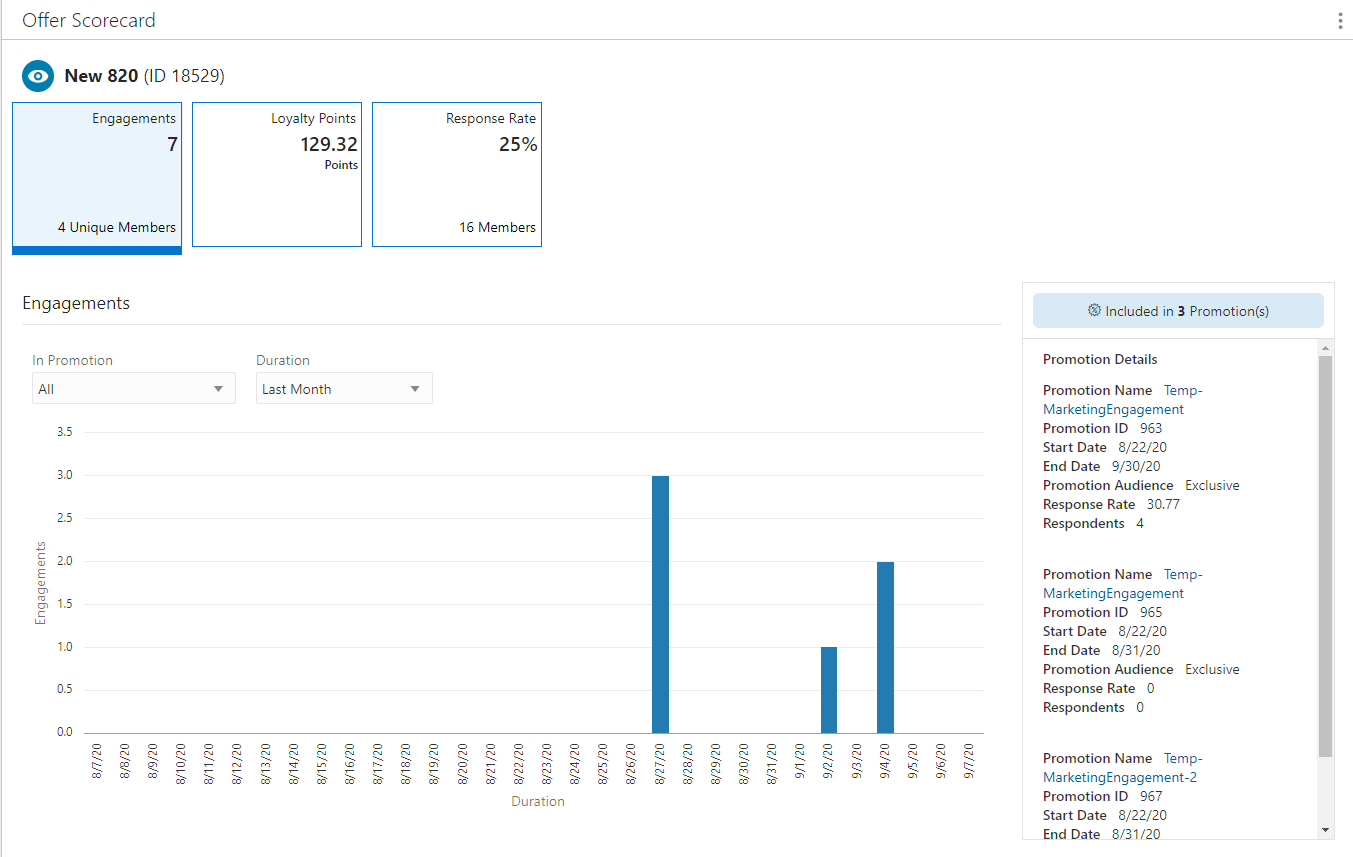1353x857 pixels.
Task: Click the '4 Unique Members' text
Action: 117,227
